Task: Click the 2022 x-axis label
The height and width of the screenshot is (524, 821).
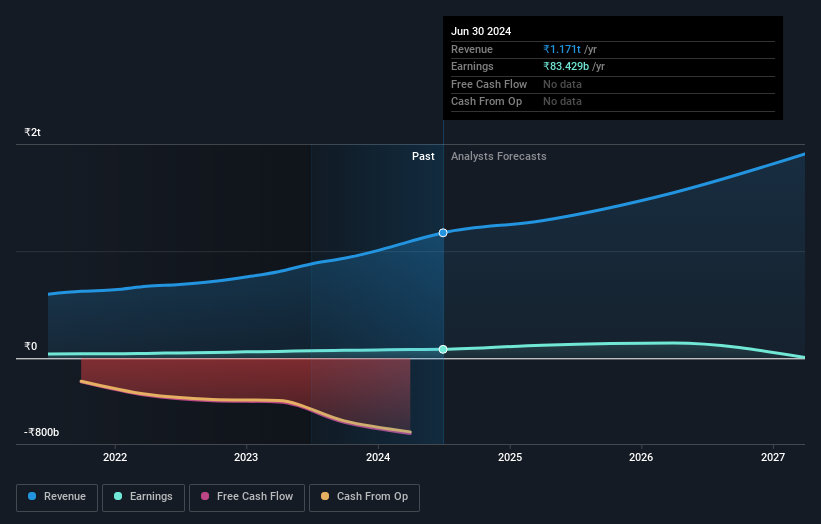Action: pos(115,457)
